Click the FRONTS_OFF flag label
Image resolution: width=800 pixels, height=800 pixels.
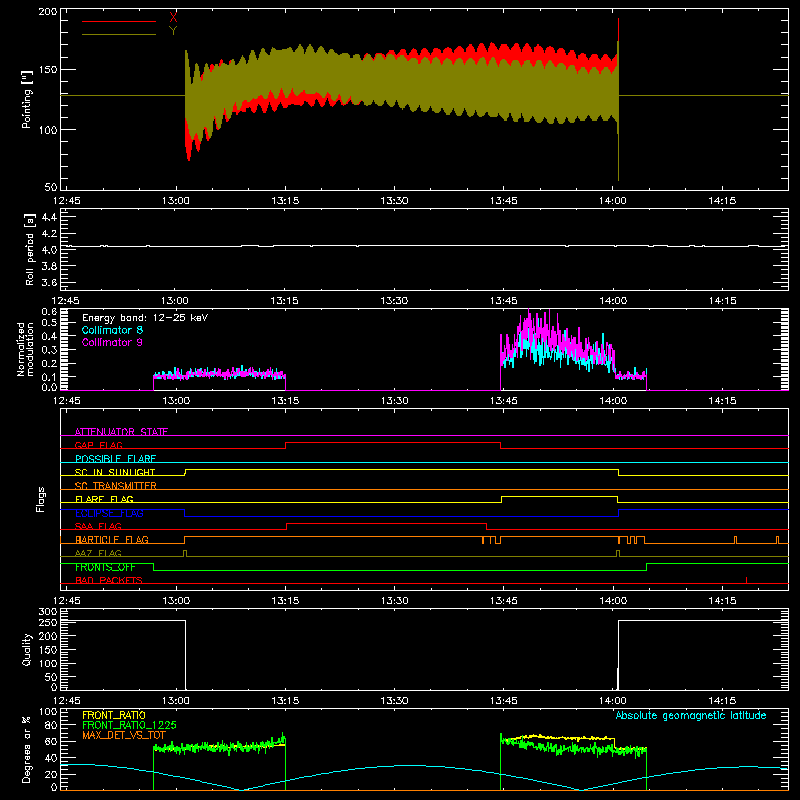pyautogui.click(x=105, y=567)
